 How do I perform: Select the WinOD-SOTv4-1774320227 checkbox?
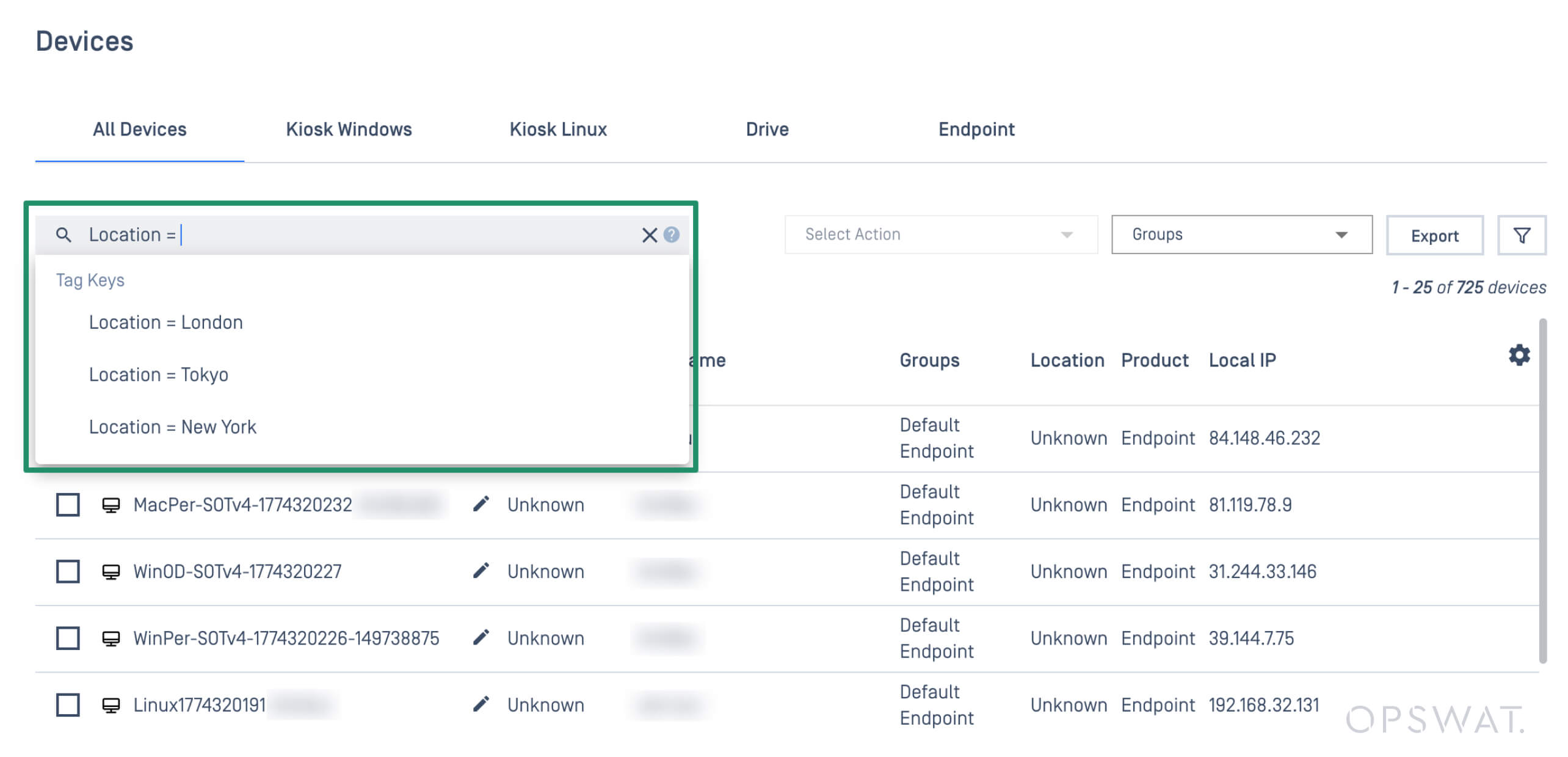click(x=68, y=571)
